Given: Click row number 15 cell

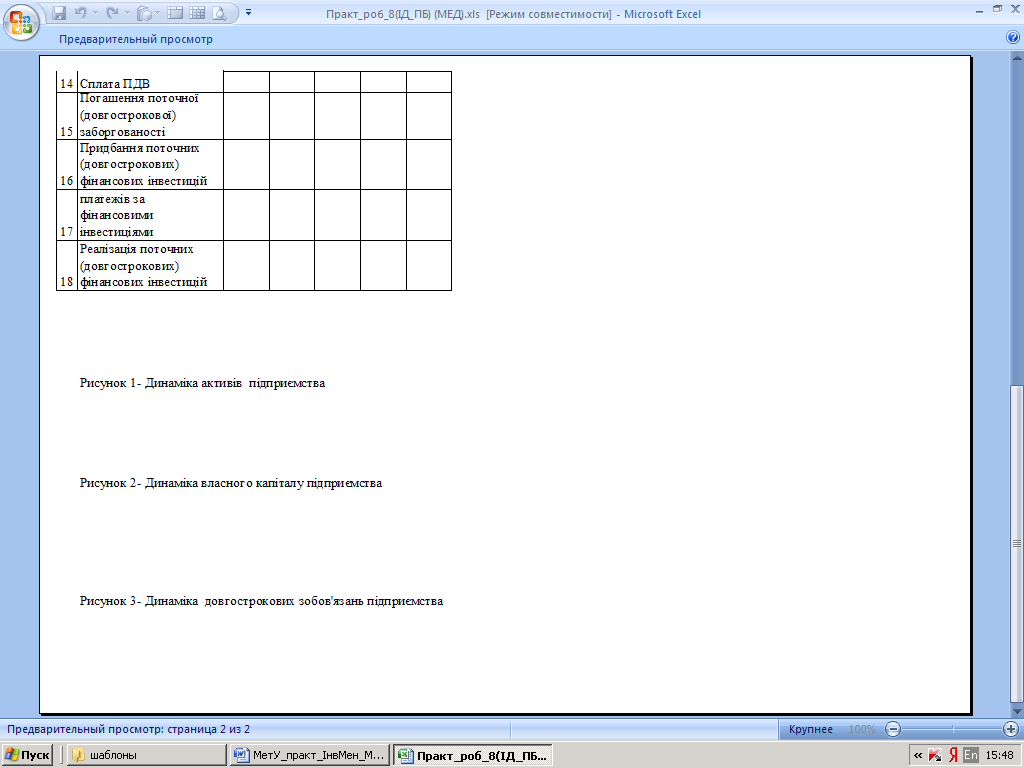Looking at the screenshot, I should pyautogui.click(x=67, y=116).
